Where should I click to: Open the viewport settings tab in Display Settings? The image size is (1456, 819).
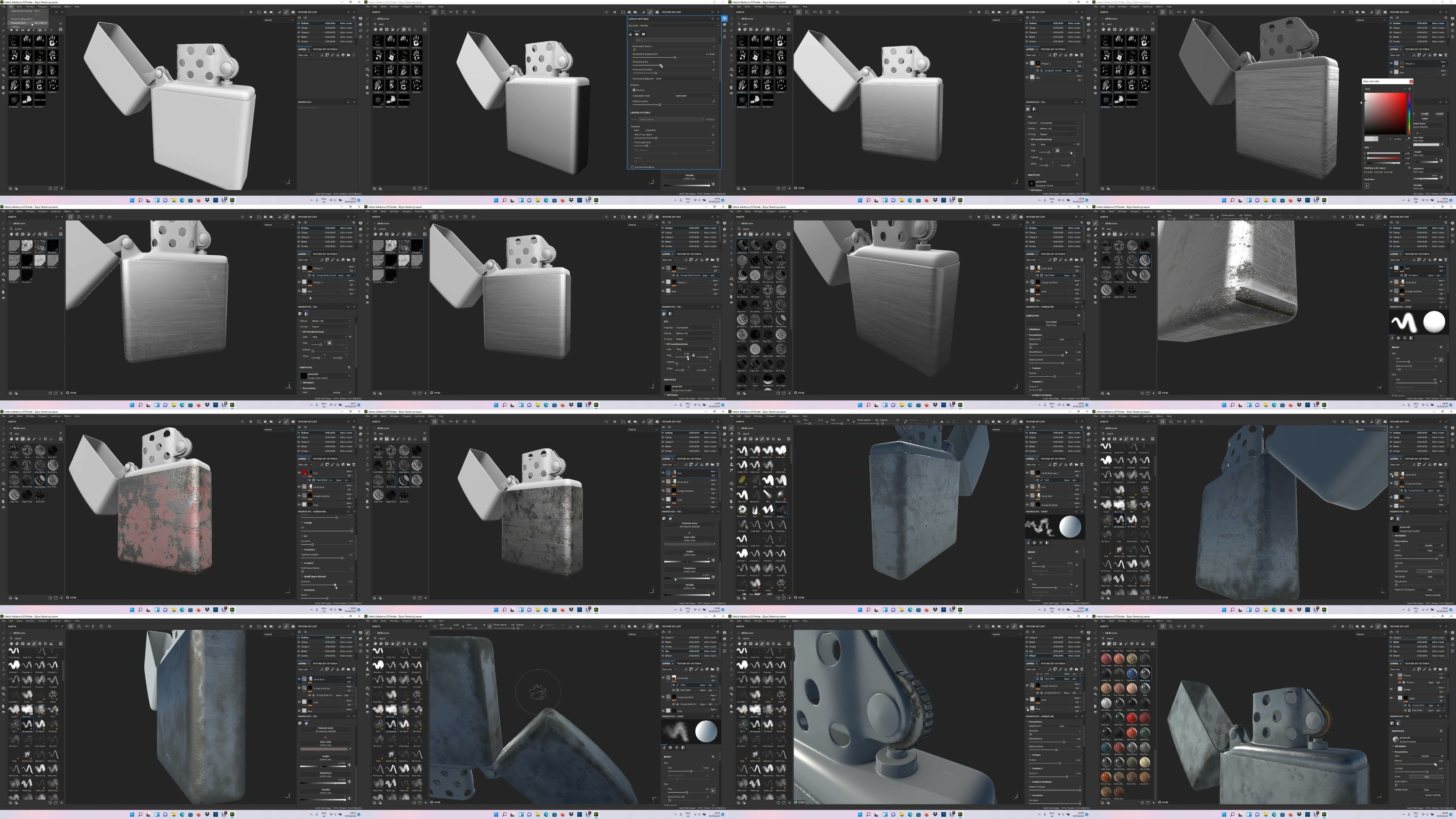pyautogui.click(x=644, y=35)
